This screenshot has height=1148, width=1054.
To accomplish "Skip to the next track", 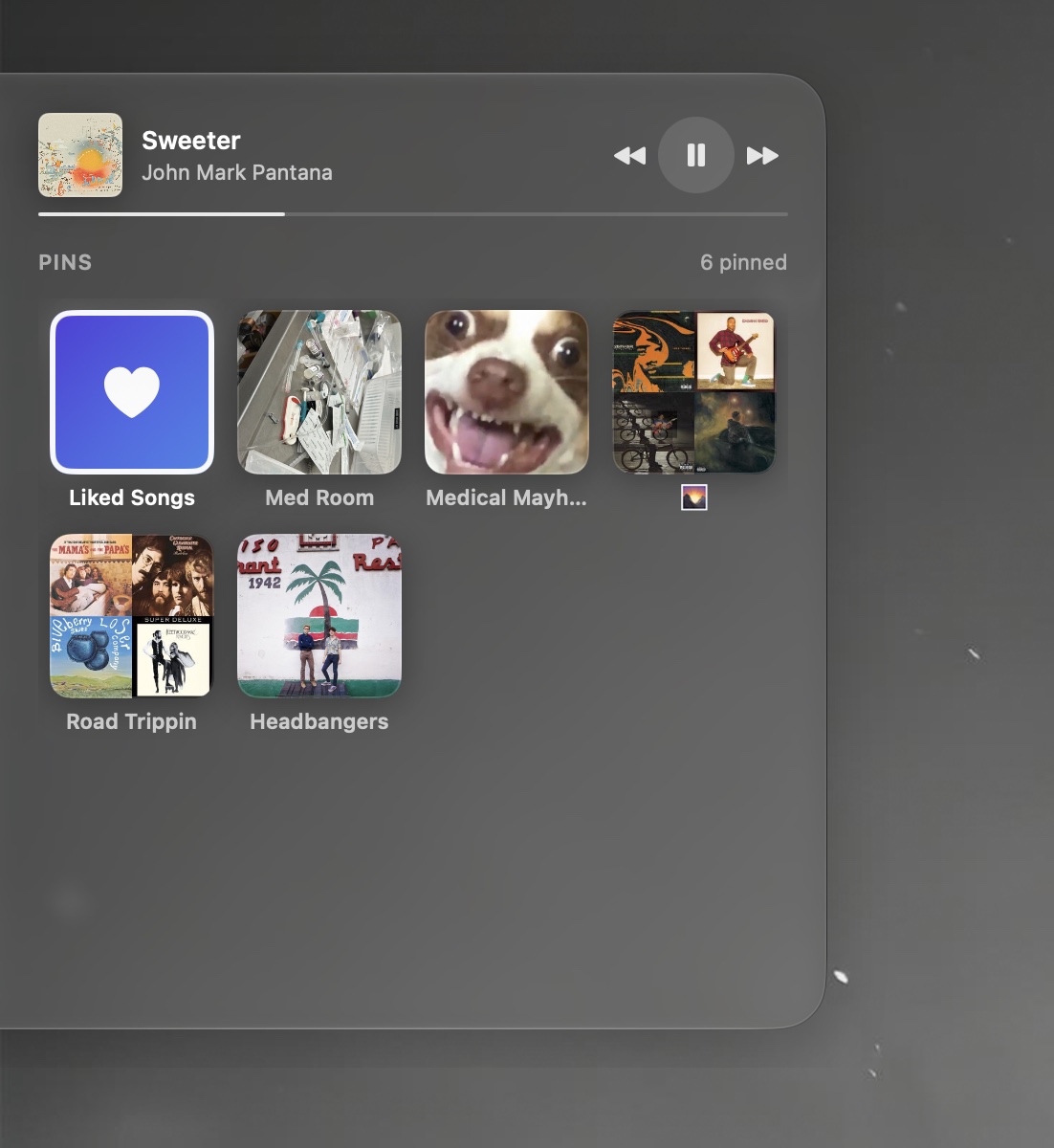I will (762, 155).
